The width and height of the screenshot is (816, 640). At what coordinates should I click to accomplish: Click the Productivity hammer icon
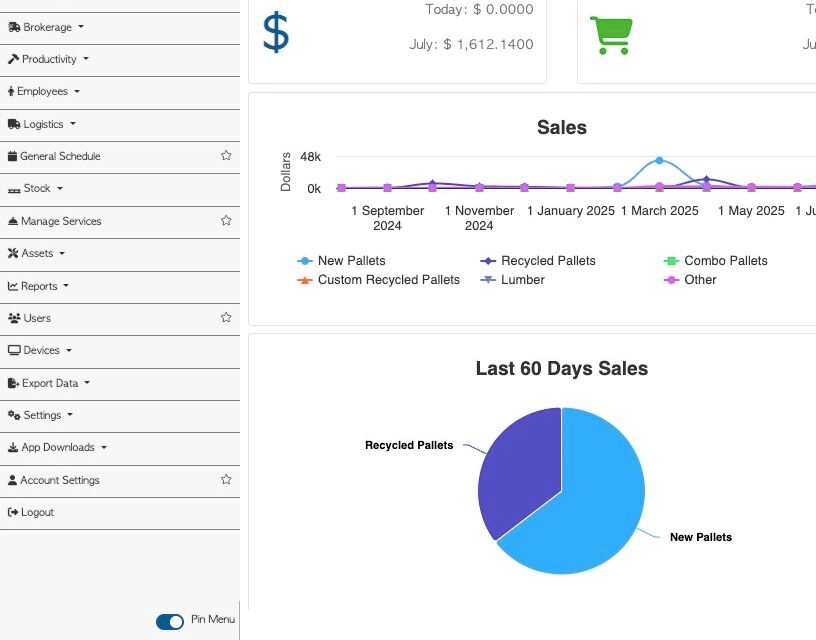(14, 59)
